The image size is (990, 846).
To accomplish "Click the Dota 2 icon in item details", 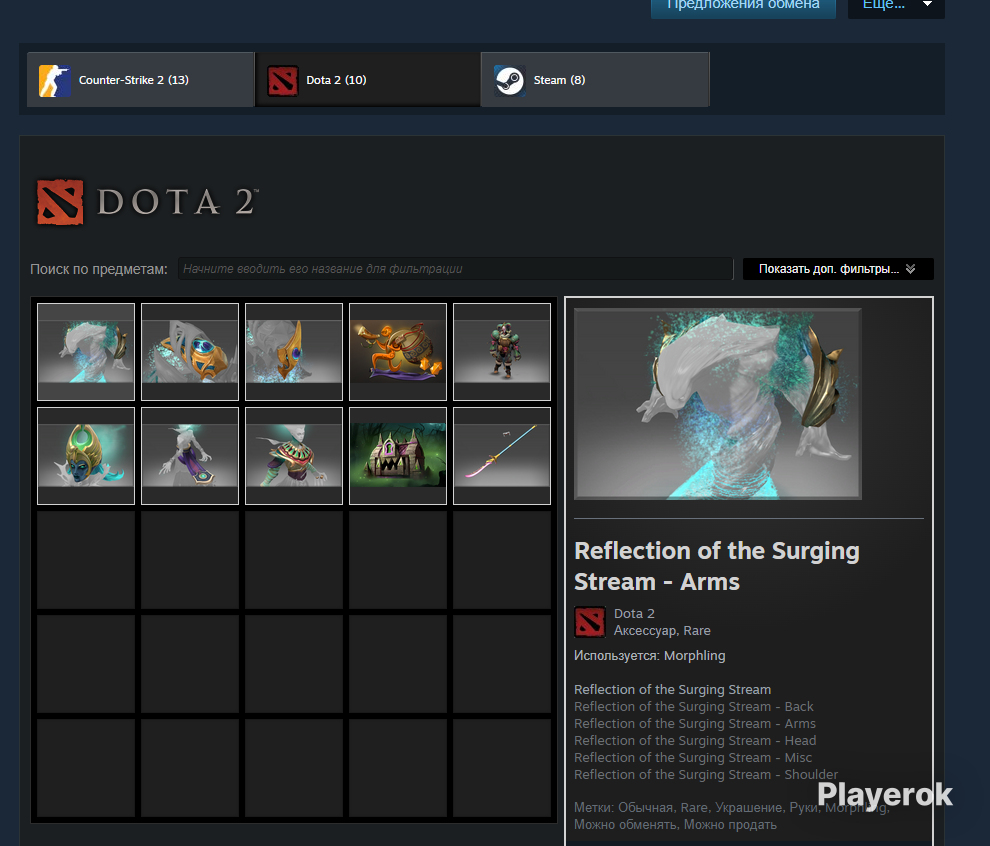I will (x=590, y=622).
